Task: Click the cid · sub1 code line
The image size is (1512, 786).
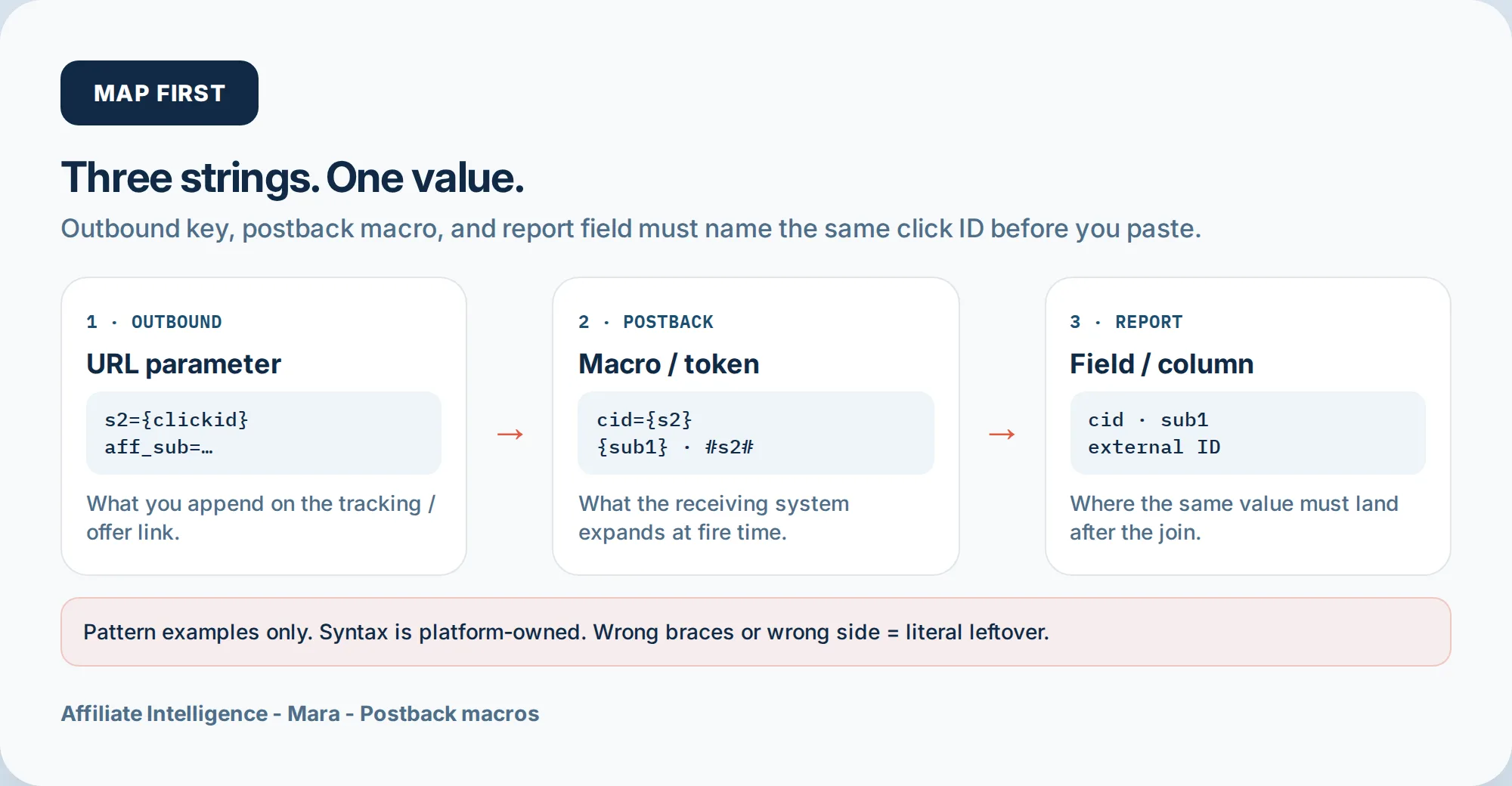Action: (1148, 419)
